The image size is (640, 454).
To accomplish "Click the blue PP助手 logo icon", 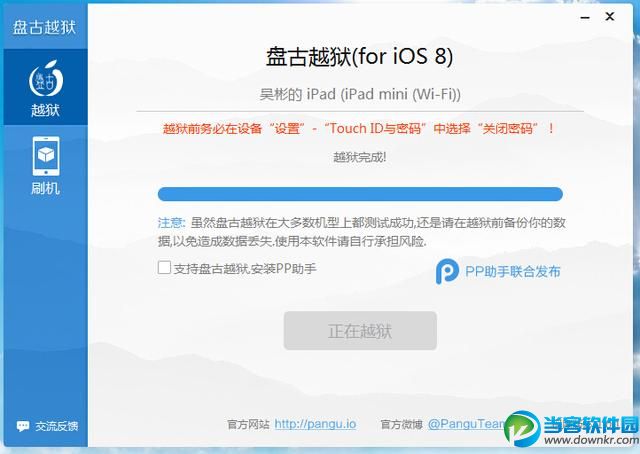I will coord(447,271).
